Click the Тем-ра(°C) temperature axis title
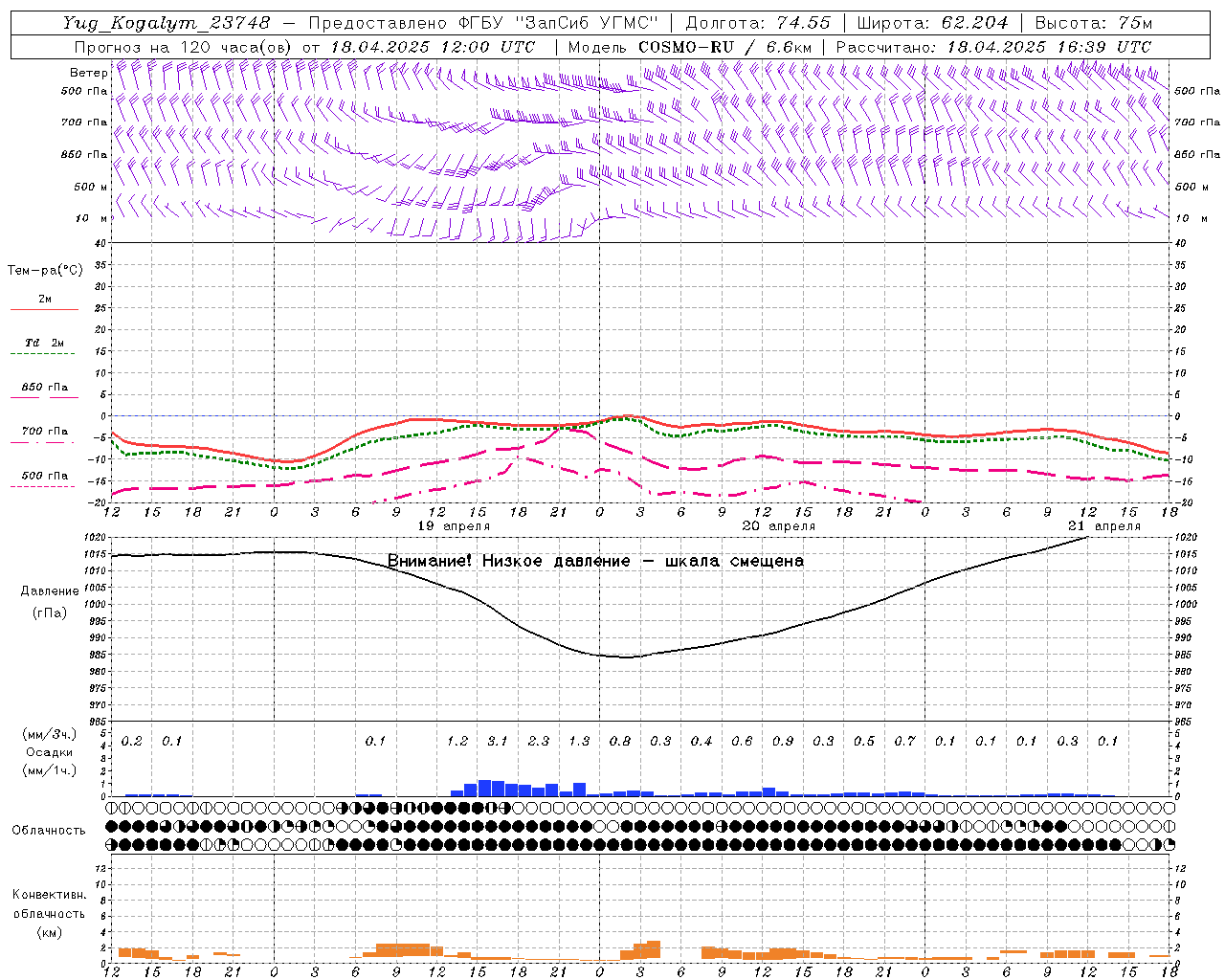The width and height of the screenshot is (1225, 980). click(x=45, y=271)
